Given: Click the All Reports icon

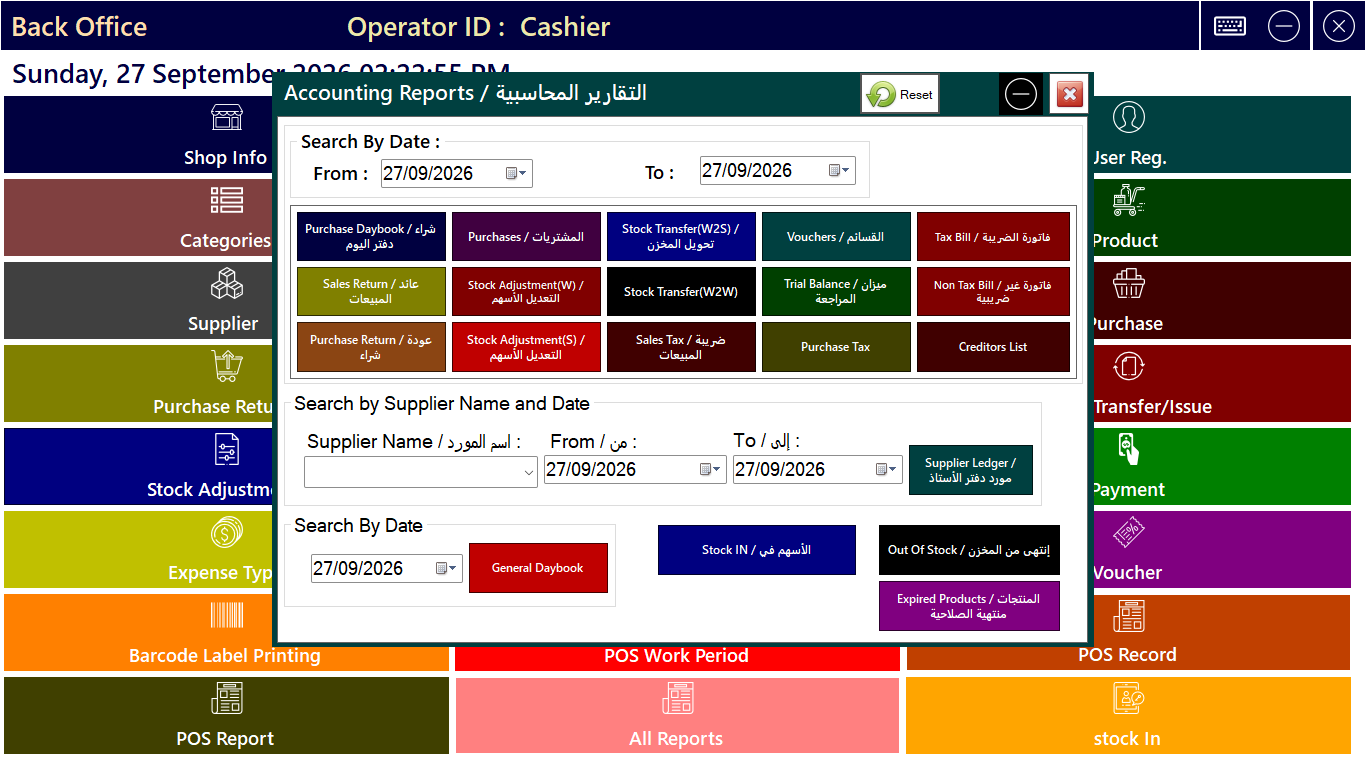Looking at the screenshot, I should [677, 698].
